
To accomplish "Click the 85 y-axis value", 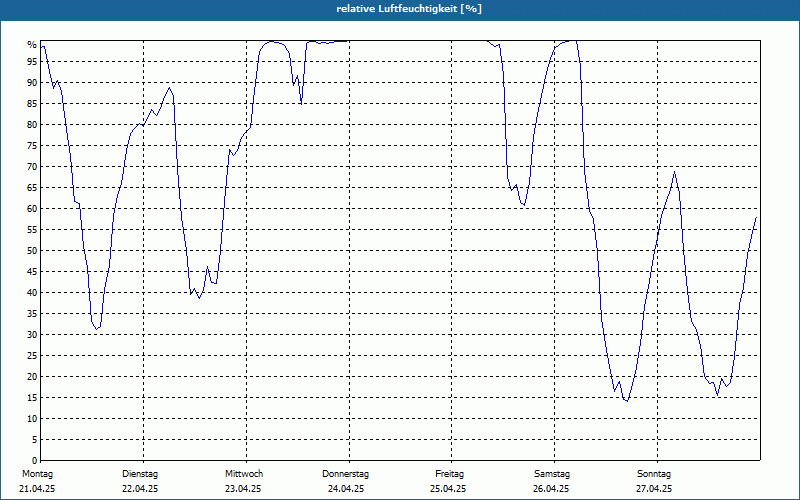I will [32, 104].
